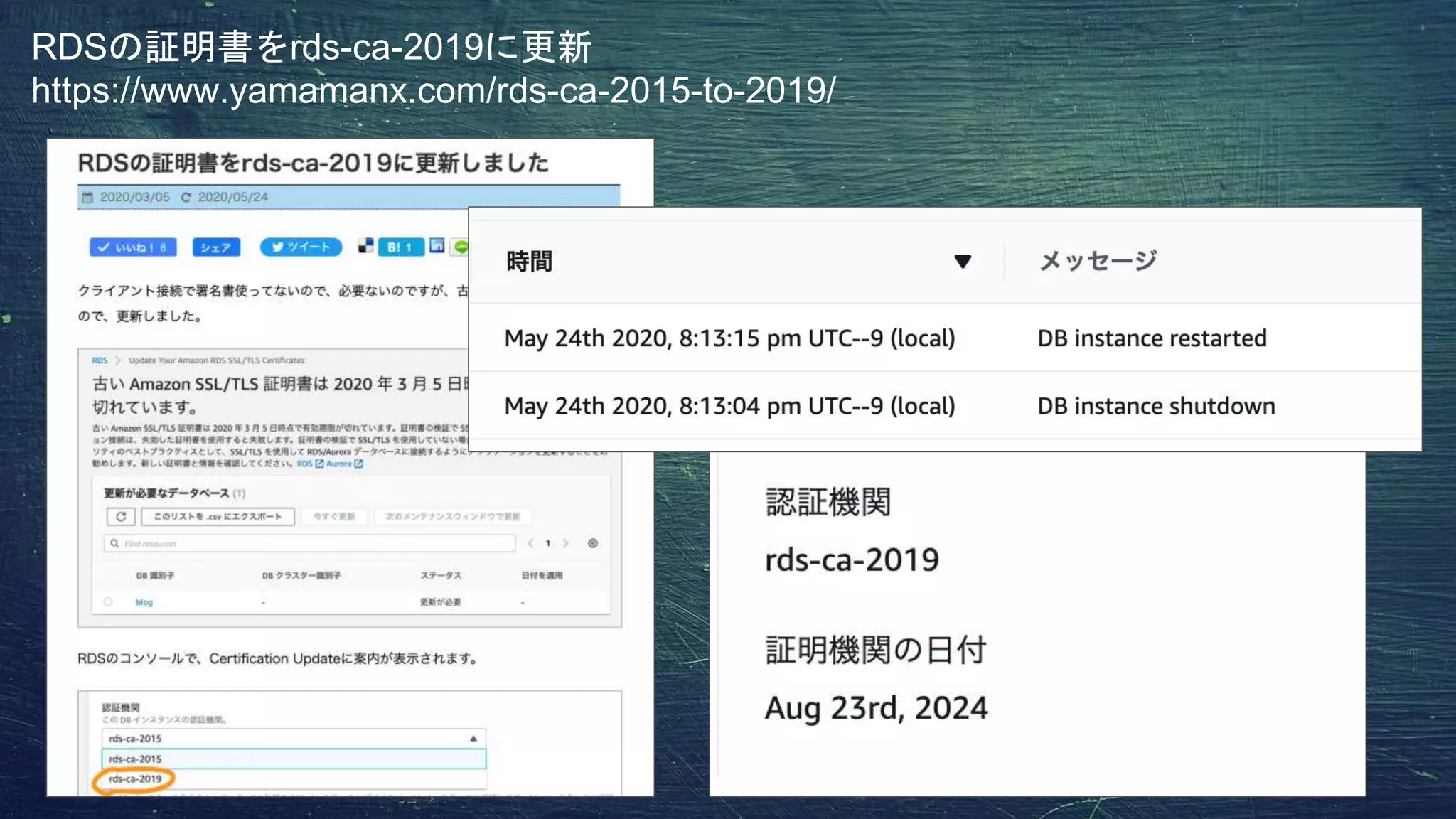Image resolution: width=1456 pixels, height=819 pixels.
Task: Open the RDS external documentation link
Action: point(310,464)
